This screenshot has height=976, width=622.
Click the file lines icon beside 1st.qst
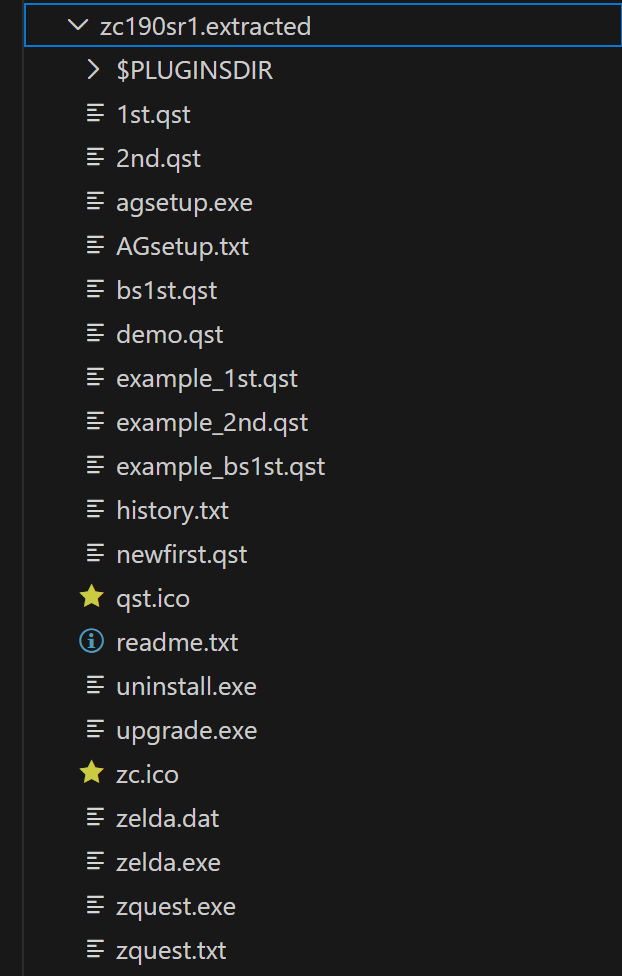point(95,113)
